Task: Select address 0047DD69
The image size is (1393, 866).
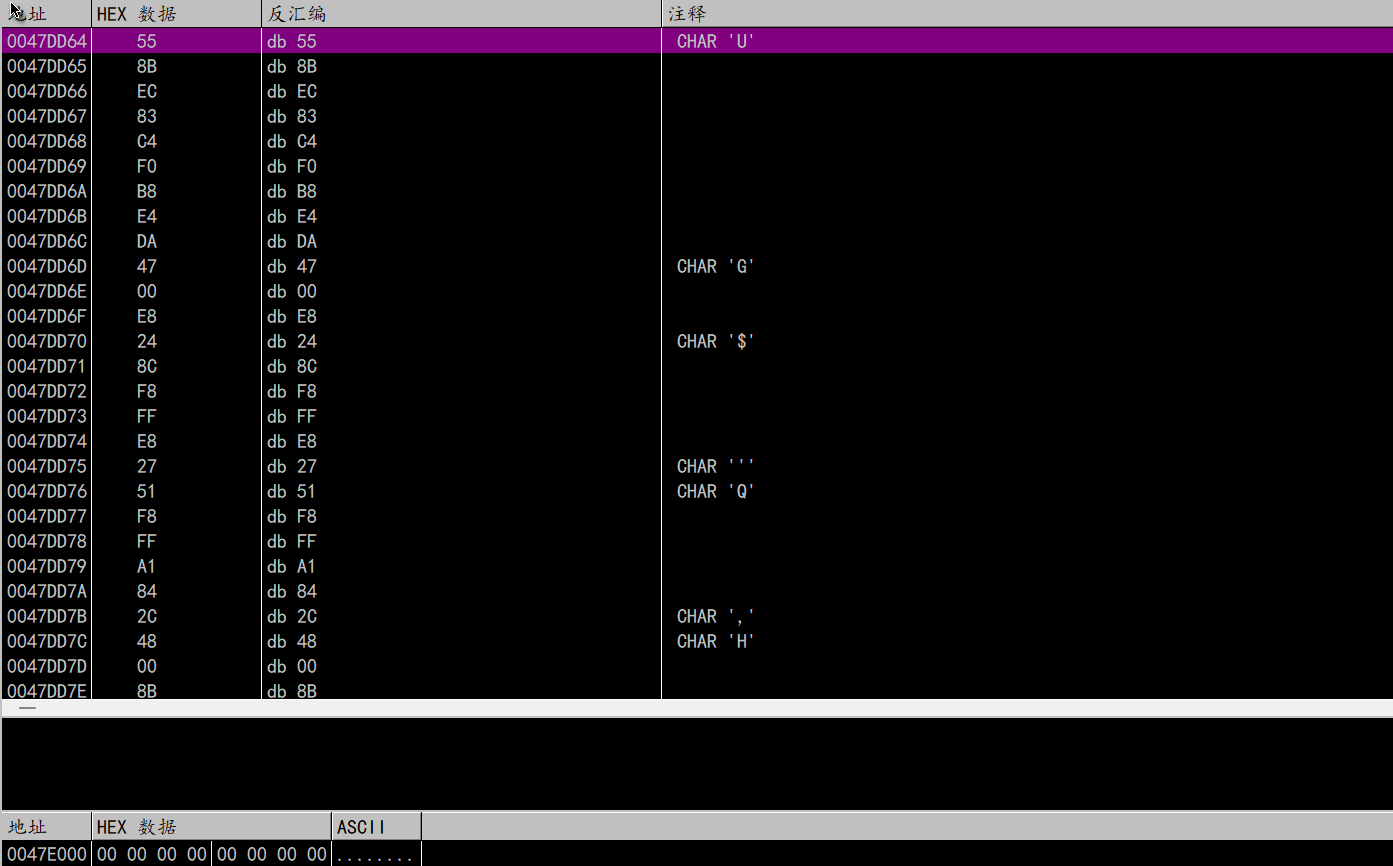Action: pos(47,166)
